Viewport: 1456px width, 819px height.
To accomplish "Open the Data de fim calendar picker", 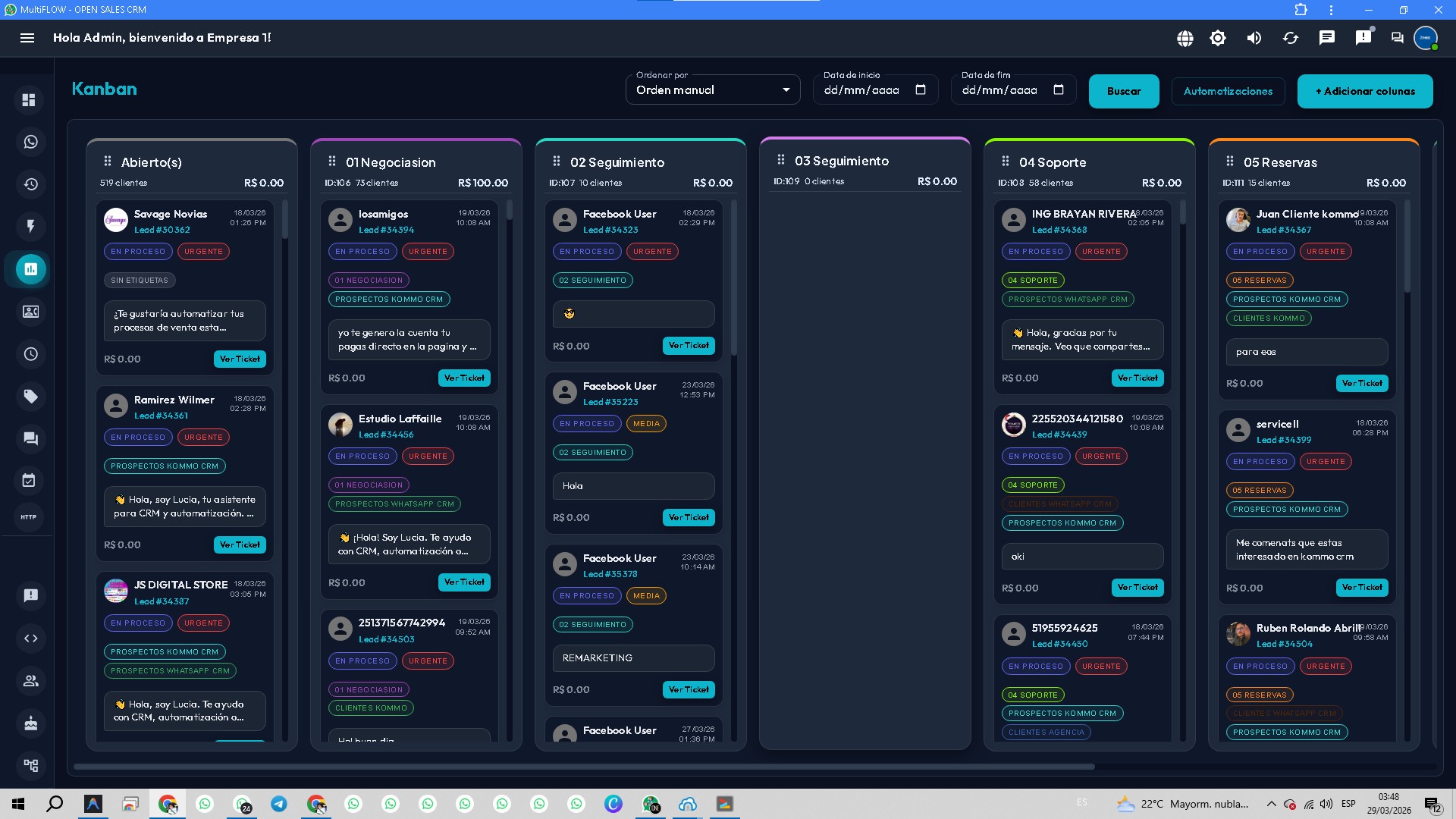I will tap(1059, 89).
